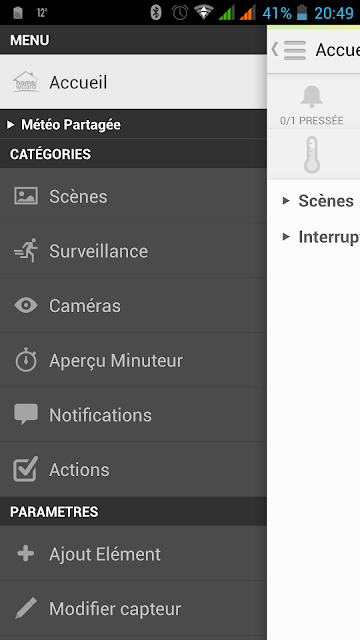This screenshot has height=640, width=360.
Task: Go to Aperçu Minuteur
Action: pos(133,360)
